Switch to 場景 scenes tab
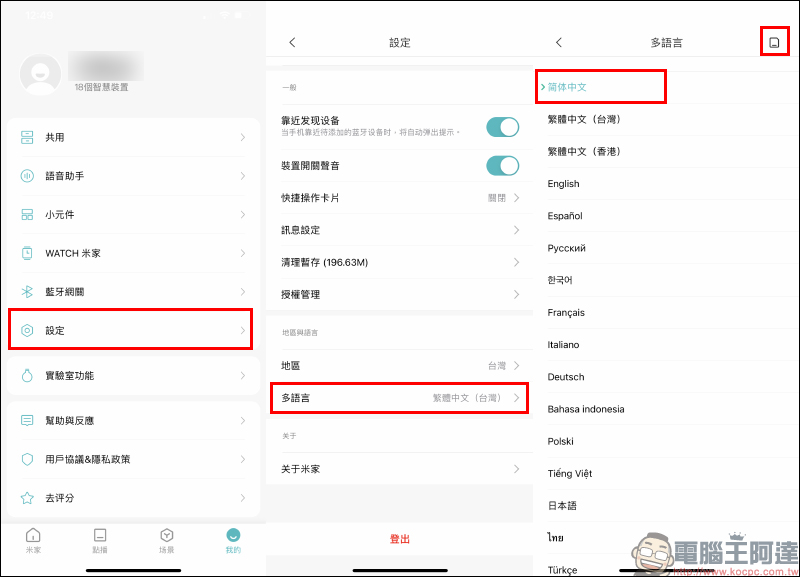This screenshot has height=577, width=800. point(167,540)
